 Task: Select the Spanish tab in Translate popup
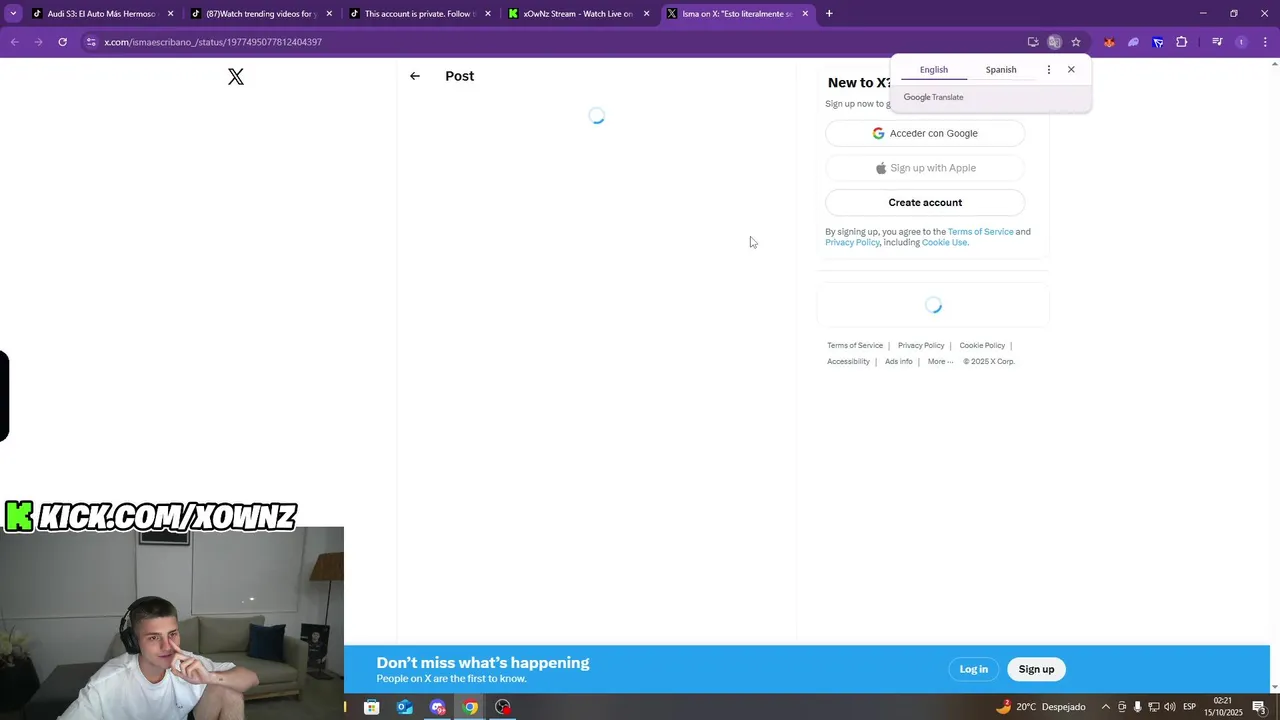[x=1001, y=70]
